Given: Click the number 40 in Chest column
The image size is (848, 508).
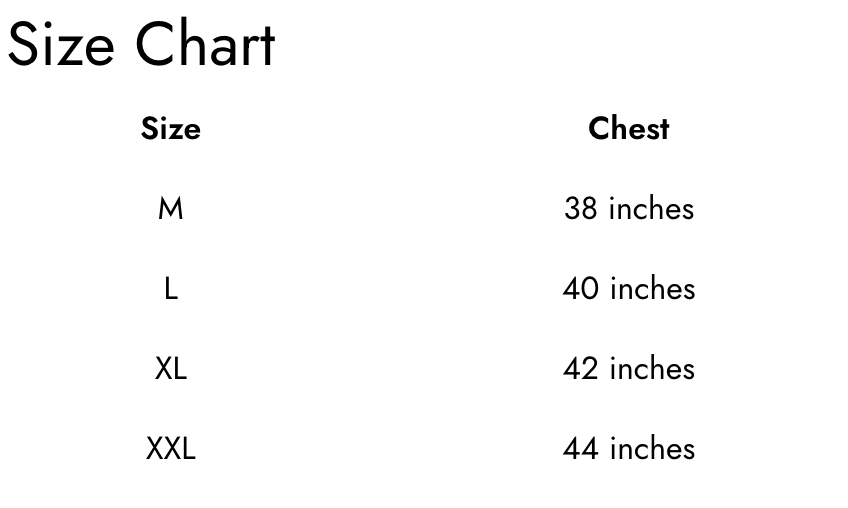Looking at the screenshot, I should coord(580,289).
